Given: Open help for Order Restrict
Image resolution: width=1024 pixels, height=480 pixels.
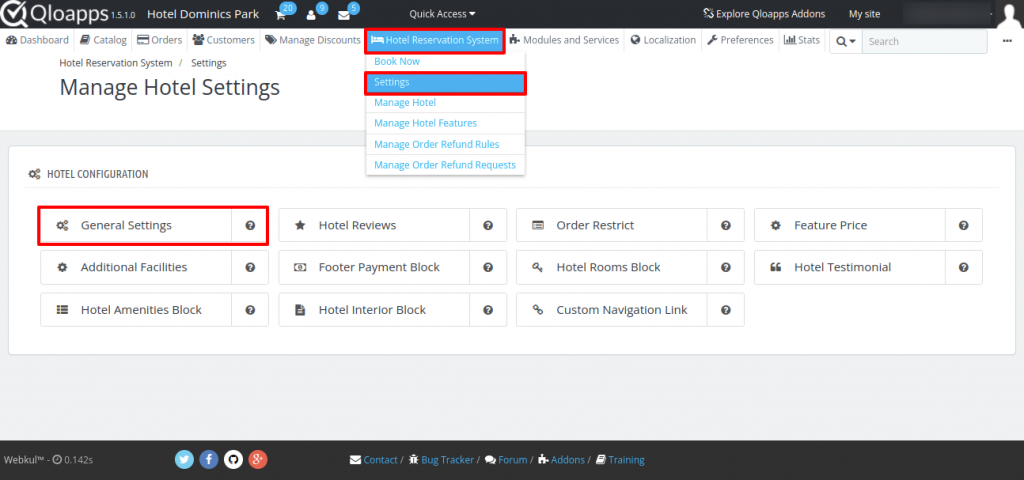Looking at the screenshot, I should pyautogui.click(x=726, y=225).
